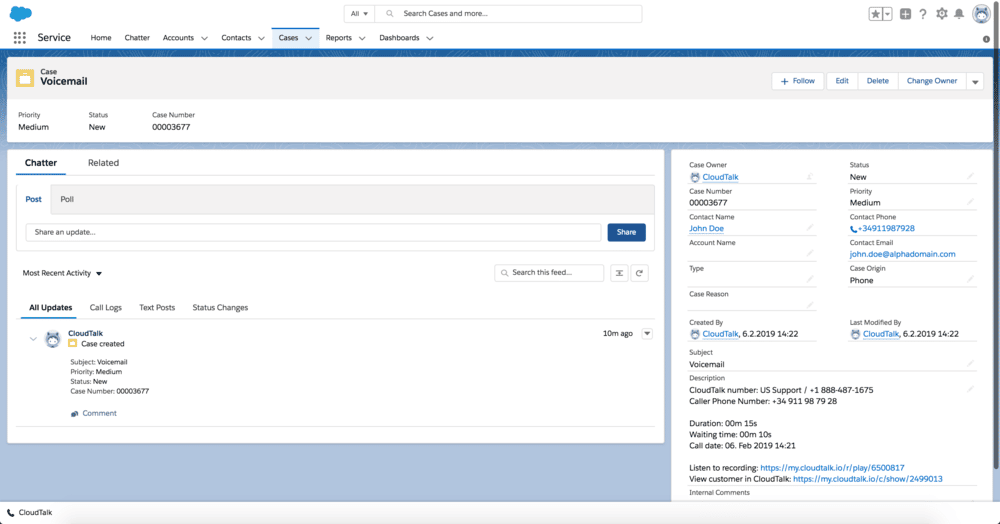The width and height of the screenshot is (1000, 524).
Task: Click the Search this feed field
Action: coord(549,273)
